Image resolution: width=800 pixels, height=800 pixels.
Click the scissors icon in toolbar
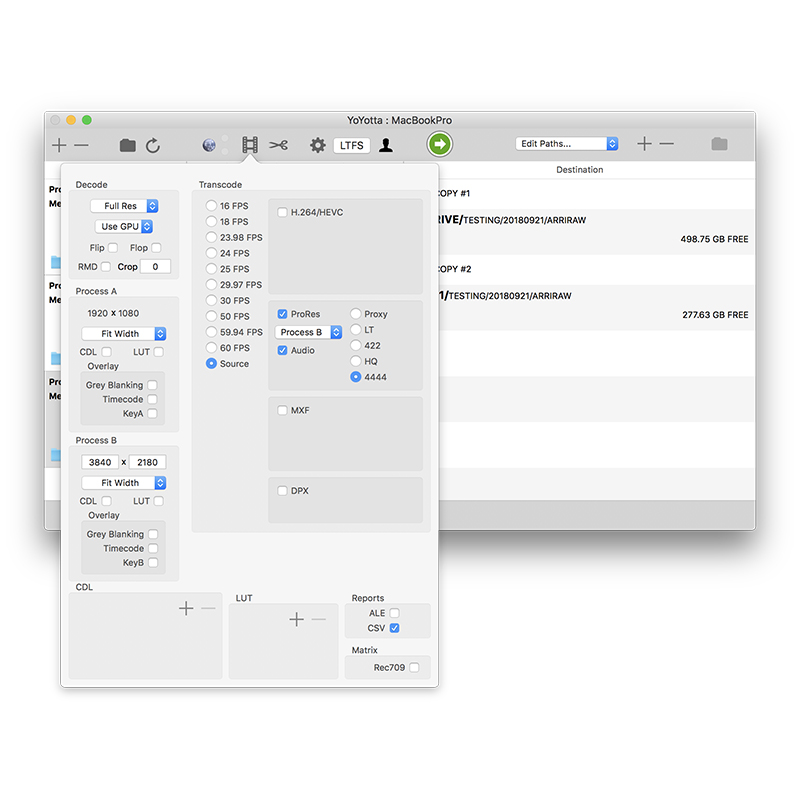(x=279, y=145)
